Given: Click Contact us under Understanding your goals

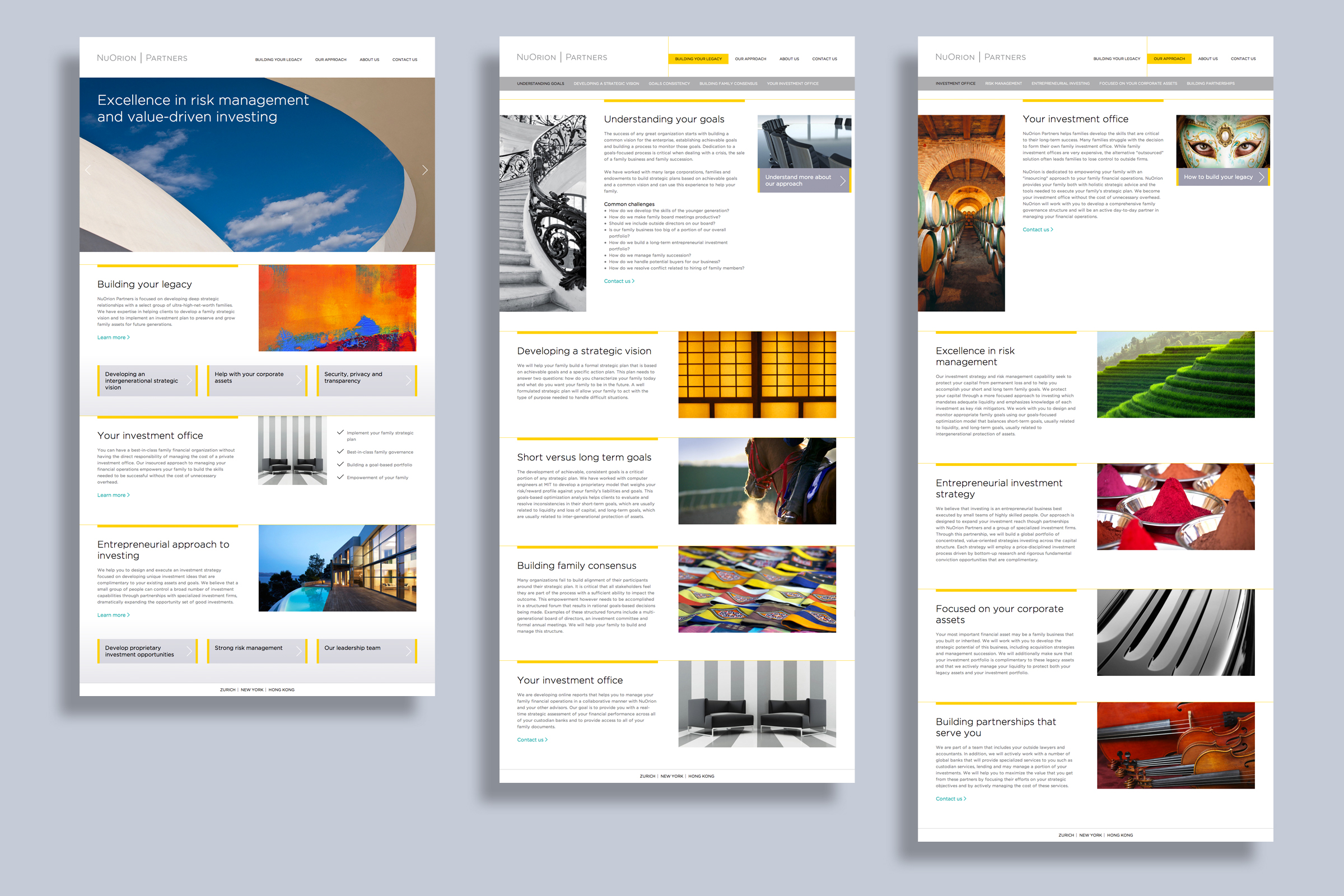Looking at the screenshot, I should pos(619,281).
